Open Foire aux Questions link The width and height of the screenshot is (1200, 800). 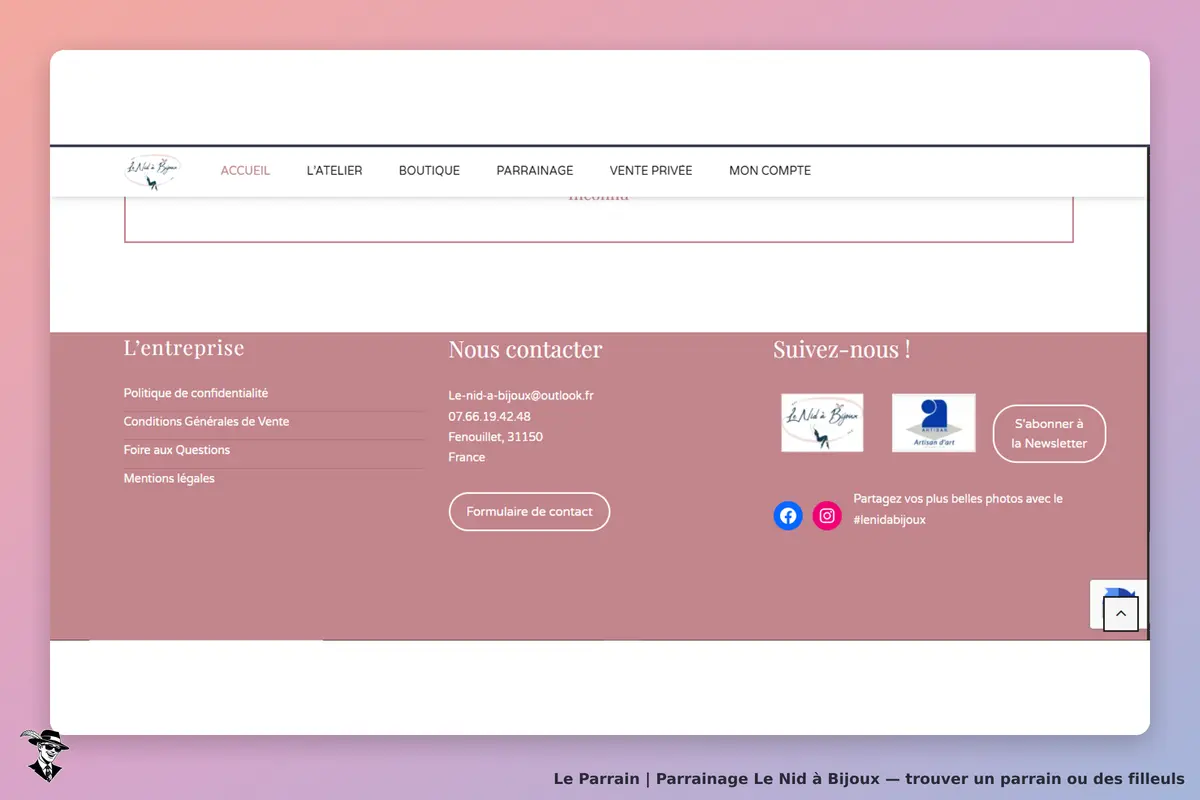[177, 450]
